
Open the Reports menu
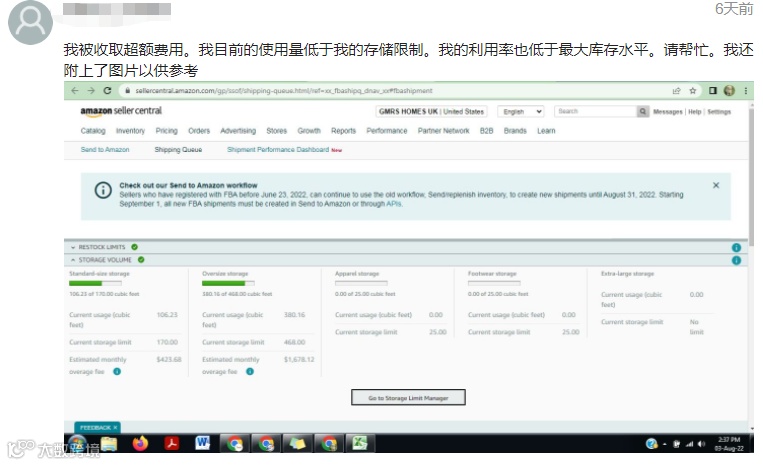click(x=344, y=131)
